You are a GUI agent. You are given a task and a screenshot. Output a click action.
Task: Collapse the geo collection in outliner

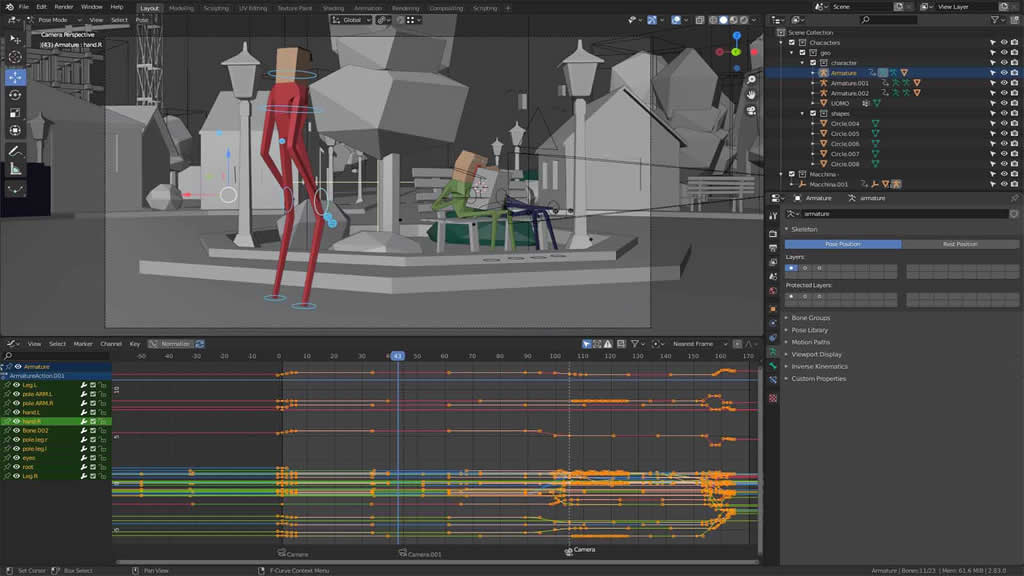(x=792, y=53)
